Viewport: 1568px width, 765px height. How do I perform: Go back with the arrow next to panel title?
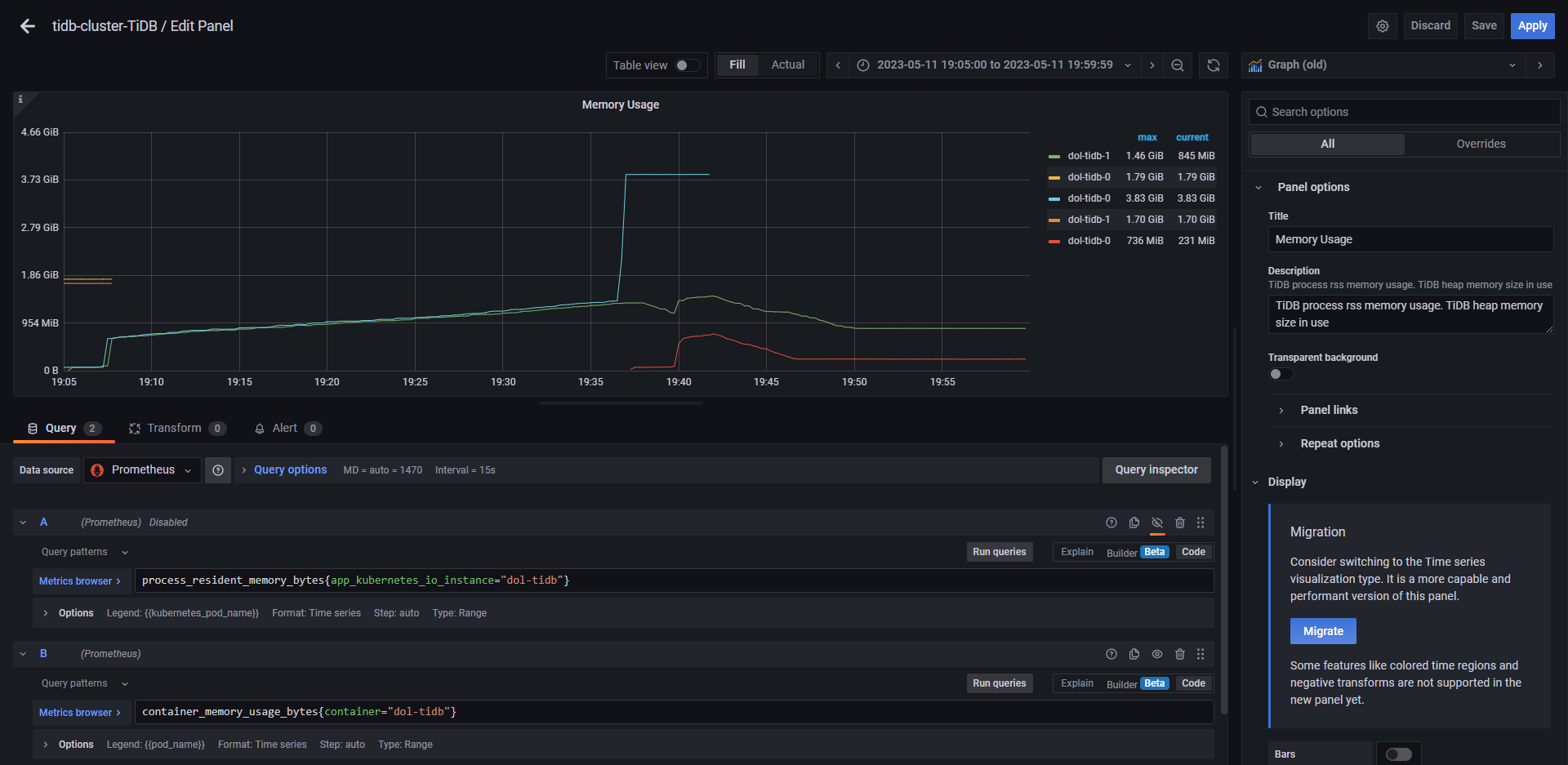click(x=26, y=25)
